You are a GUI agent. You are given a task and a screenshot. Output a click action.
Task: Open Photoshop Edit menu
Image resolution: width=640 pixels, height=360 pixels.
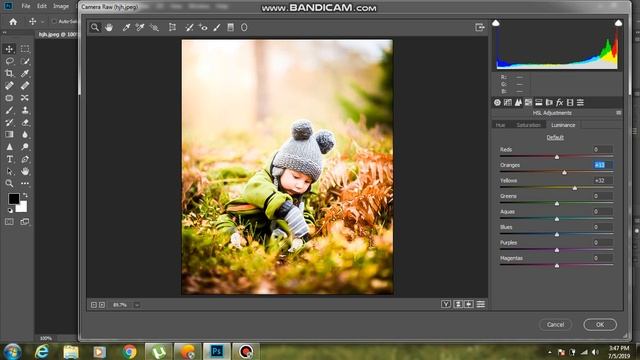(x=42, y=6)
